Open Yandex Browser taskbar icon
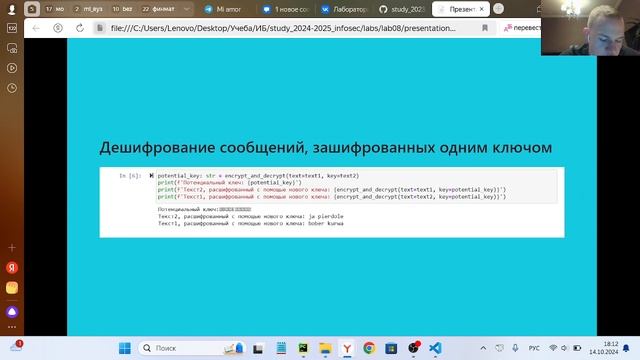The width and height of the screenshot is (640, 360). pyautogui.click(x=347, y=348)
